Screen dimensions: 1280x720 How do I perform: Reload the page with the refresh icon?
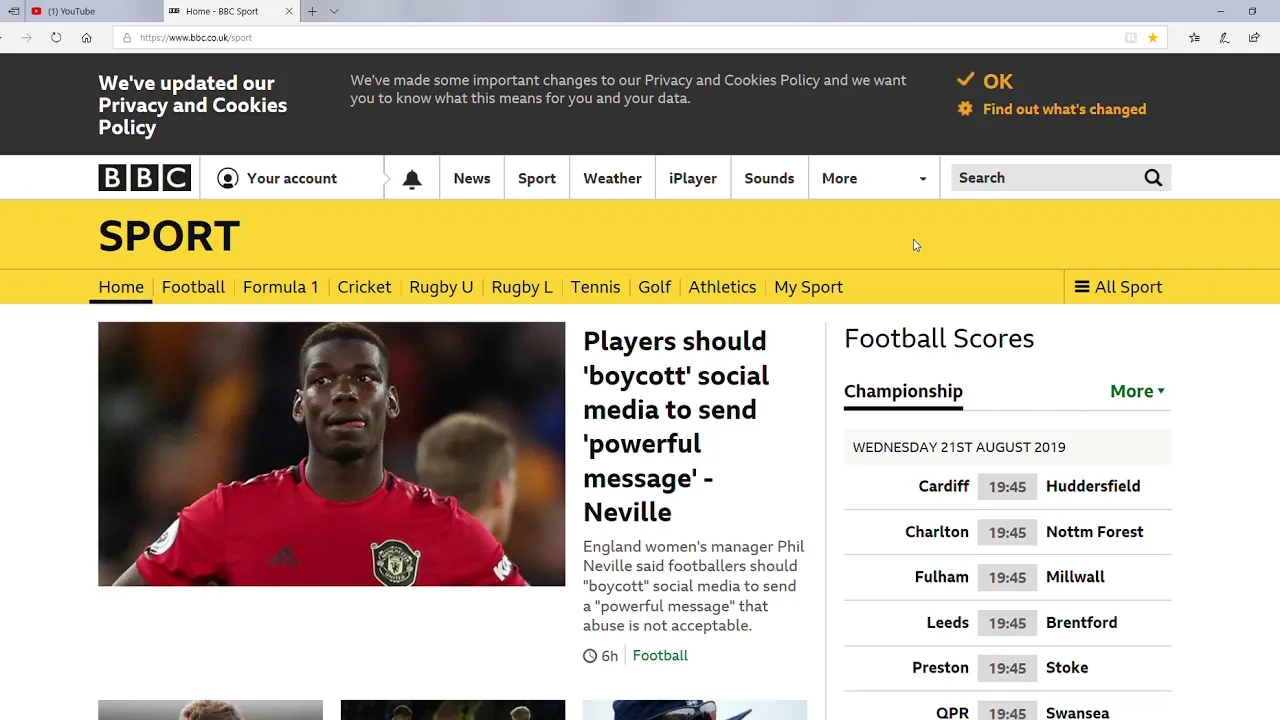[x=56, y=37]
